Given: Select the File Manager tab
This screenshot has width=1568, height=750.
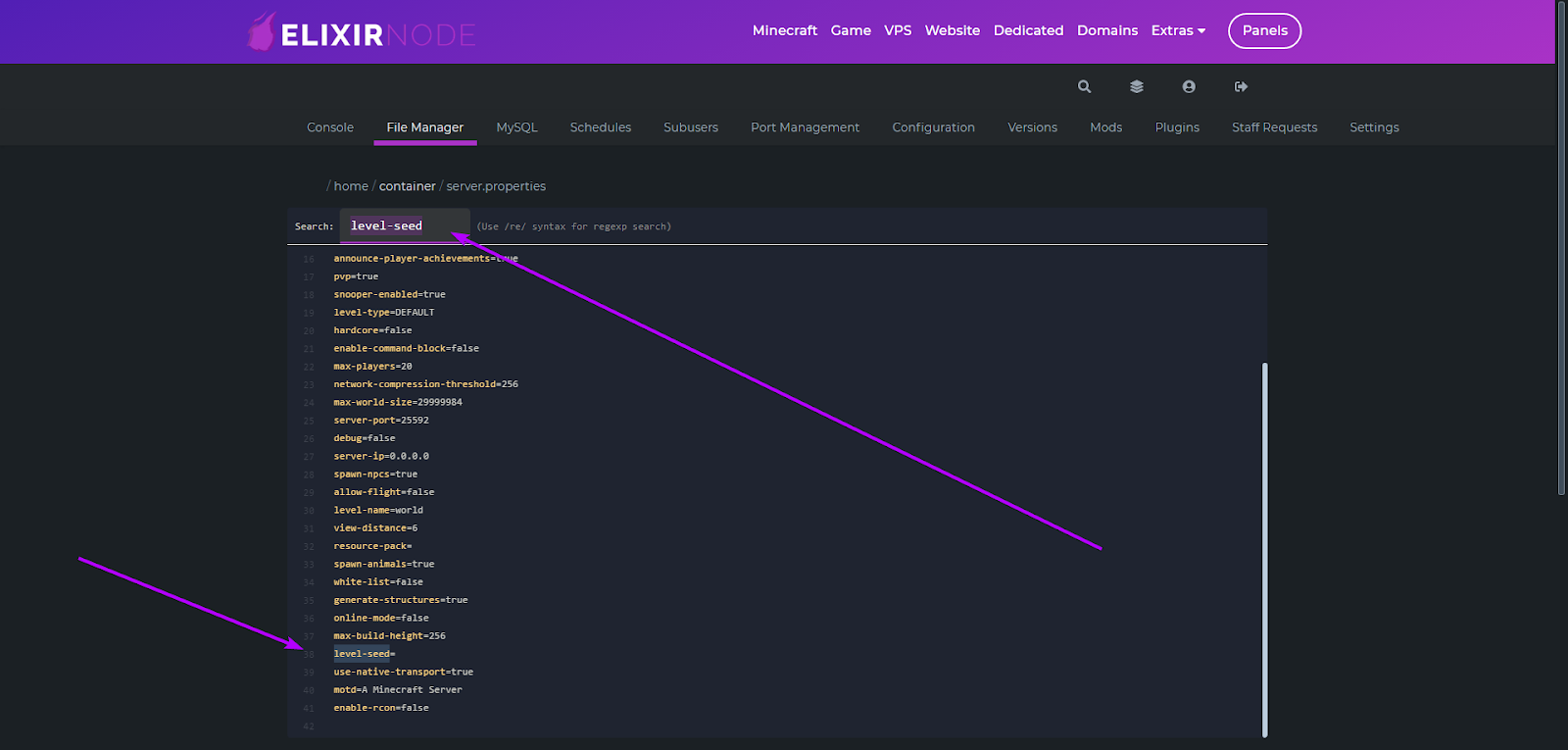Looking at the screenshot, I should click(425, 127).
